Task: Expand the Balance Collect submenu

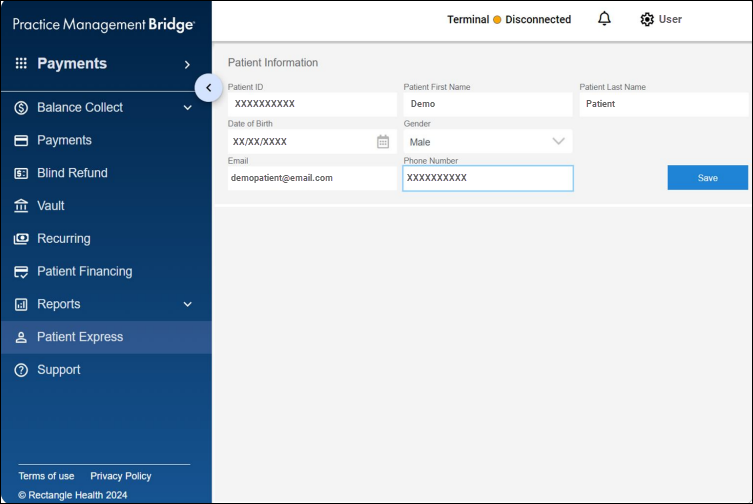Action: click(187, 108)
